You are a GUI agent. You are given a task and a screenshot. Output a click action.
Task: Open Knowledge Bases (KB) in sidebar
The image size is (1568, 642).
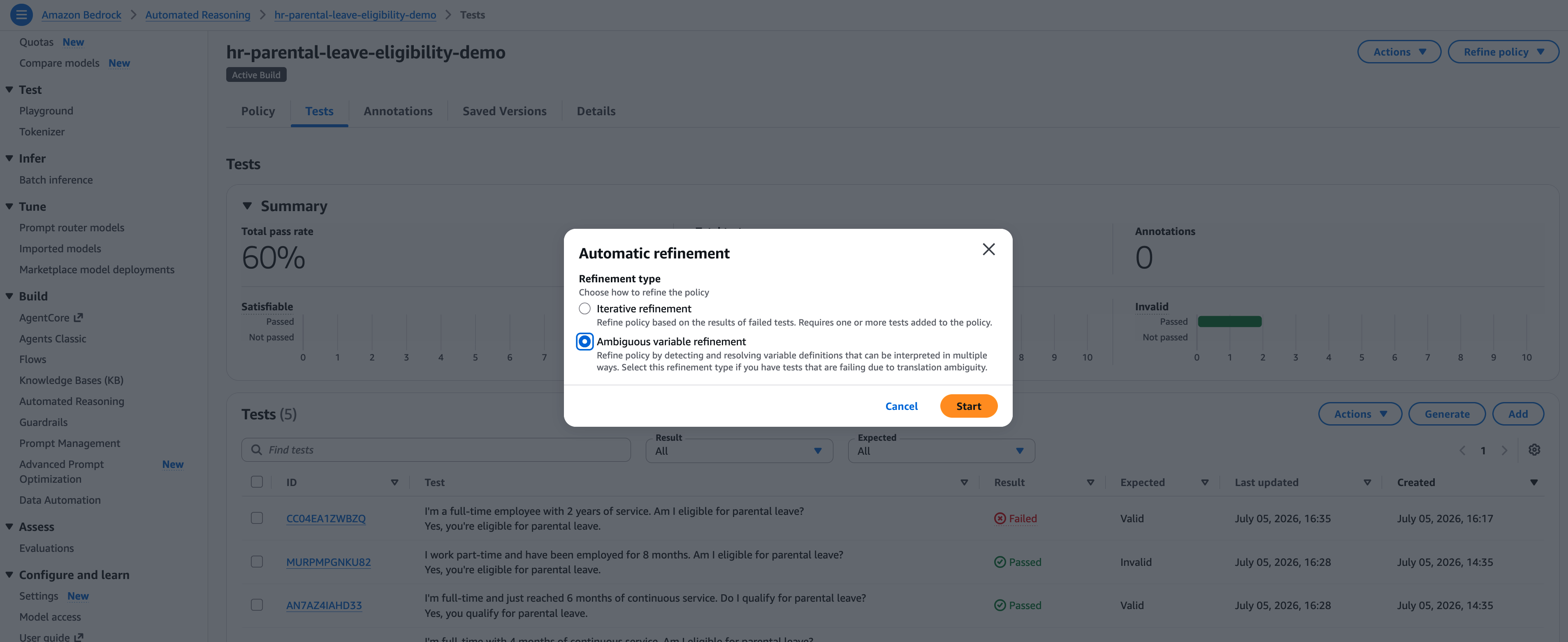[71, 380]
